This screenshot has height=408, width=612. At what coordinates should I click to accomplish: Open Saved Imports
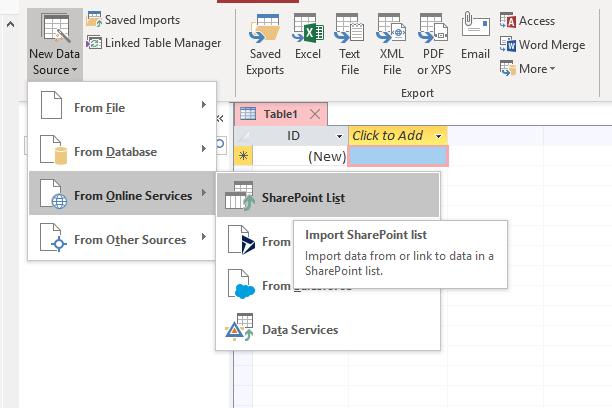click(x=133, y=20)
